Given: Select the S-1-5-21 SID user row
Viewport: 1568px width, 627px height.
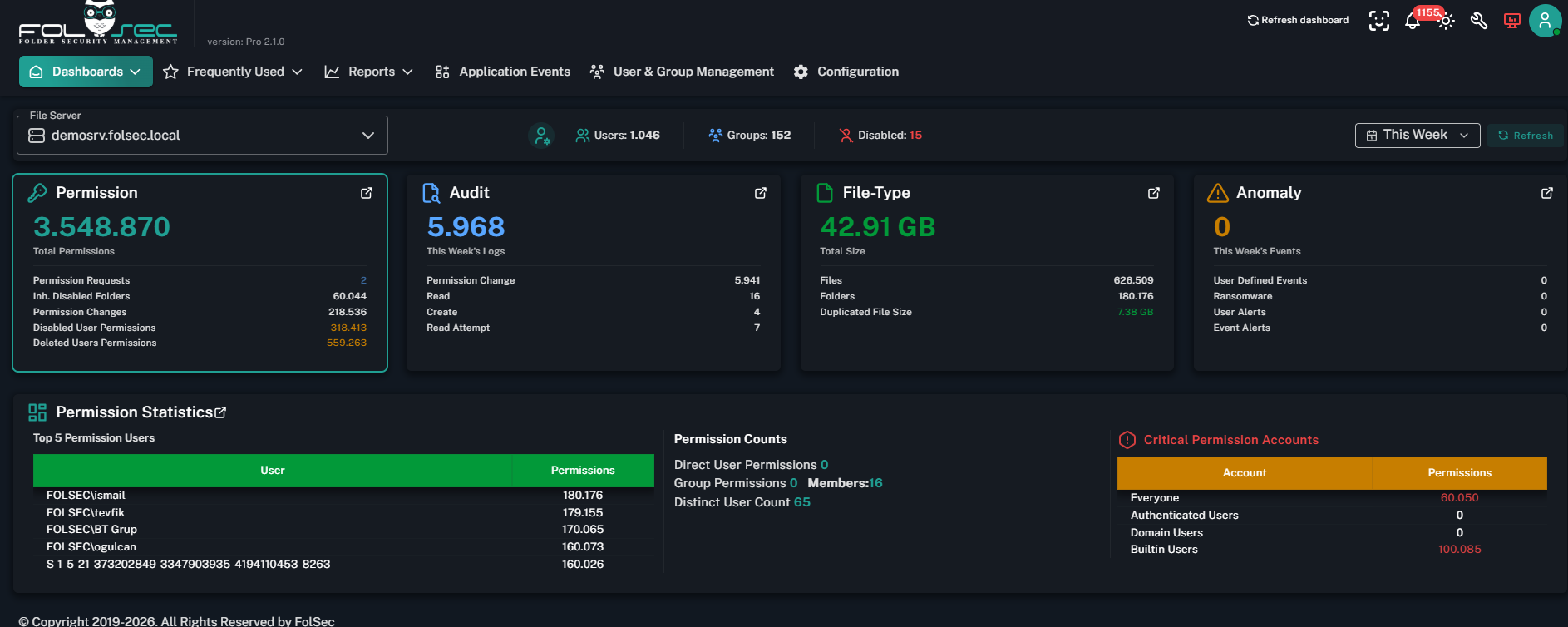Looking at the screenshot, I should click(343, 564).
